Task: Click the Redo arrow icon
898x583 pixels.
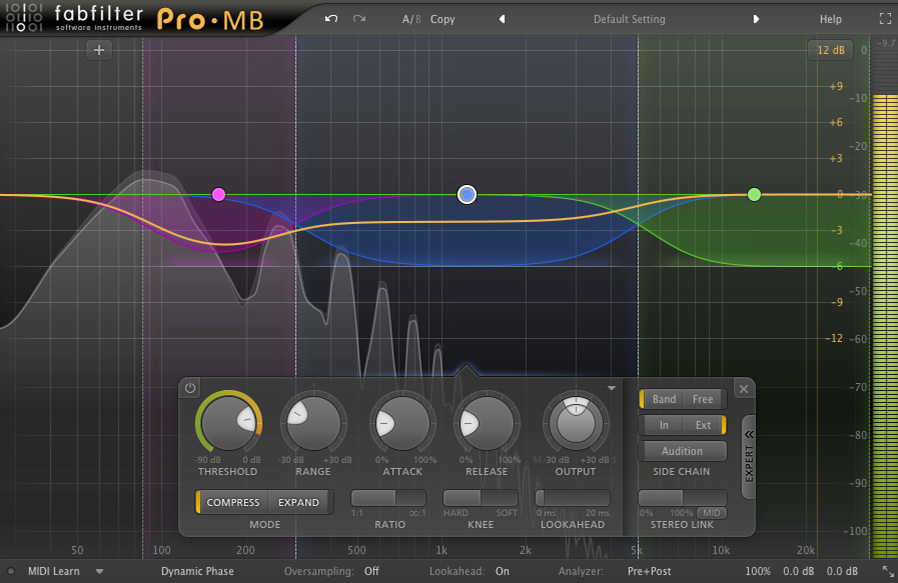Action: (x=359, y=19)
